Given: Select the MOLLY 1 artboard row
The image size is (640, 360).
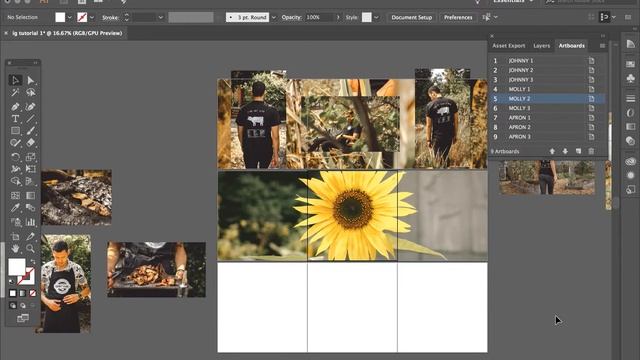Looking at the screenshot, I should pos(547,89).
